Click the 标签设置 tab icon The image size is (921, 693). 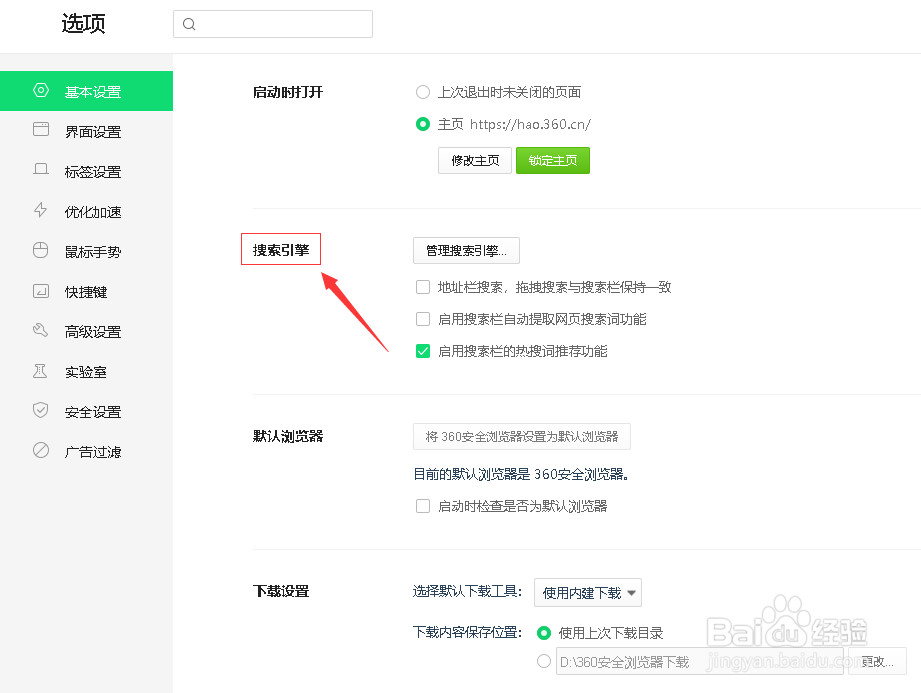point(41,169)
